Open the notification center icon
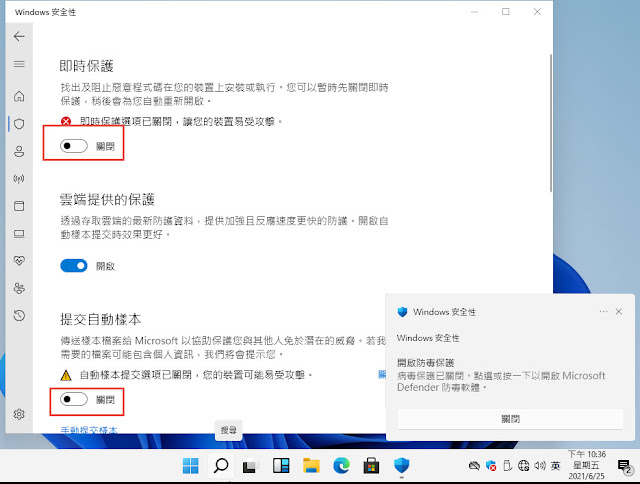This screenshot has width=640, height=484. (624, 466)
